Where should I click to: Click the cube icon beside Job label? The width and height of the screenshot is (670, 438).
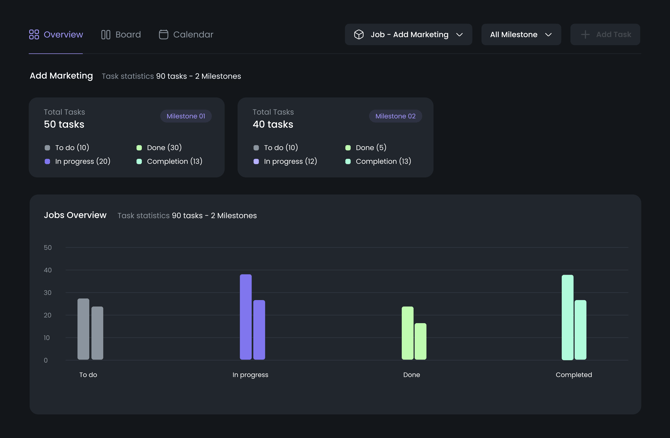click(359, 35)
